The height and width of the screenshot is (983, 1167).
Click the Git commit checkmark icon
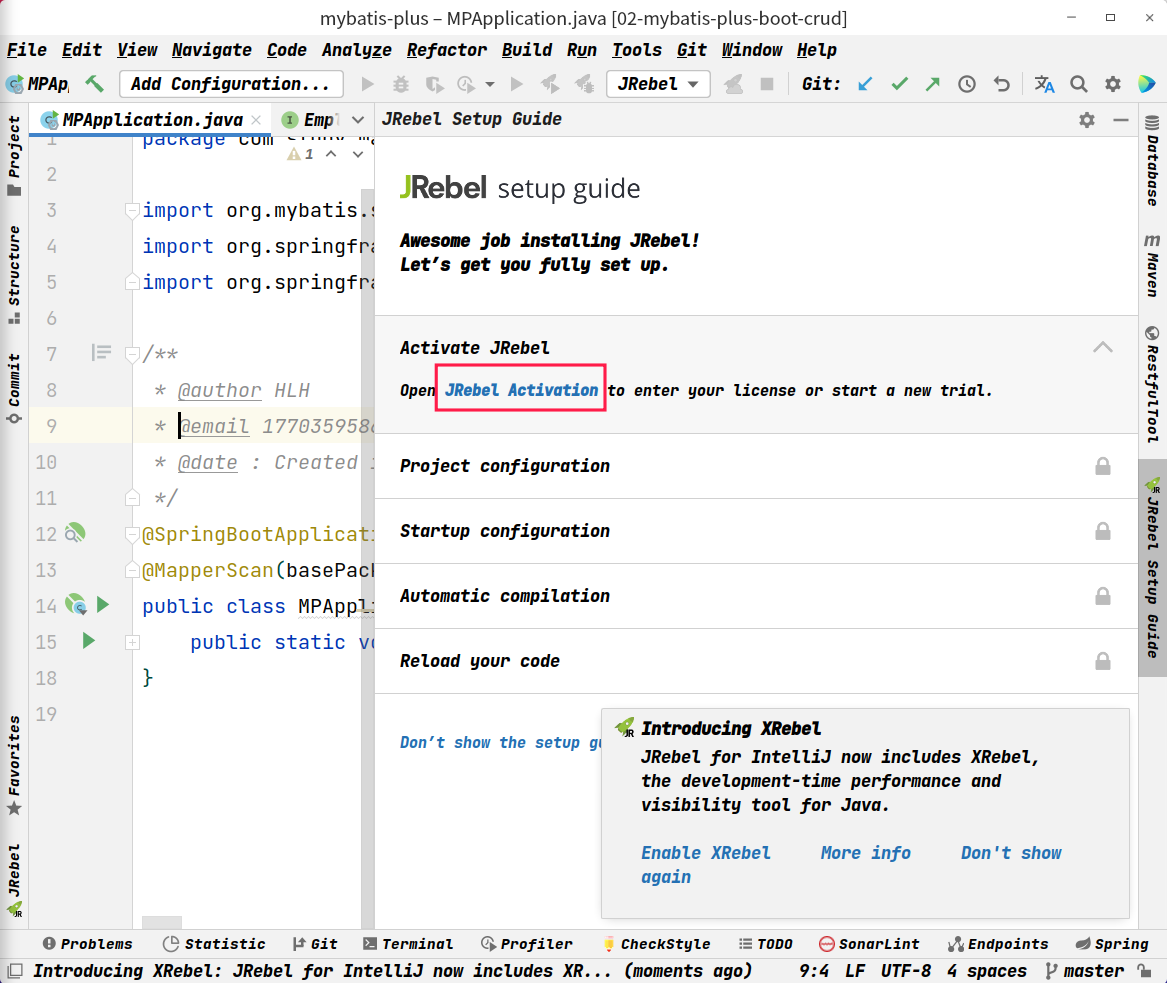point(899,84)
